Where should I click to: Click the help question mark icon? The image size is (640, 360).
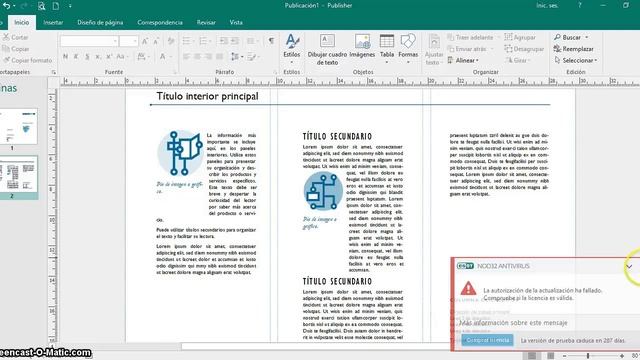point(580,6)
